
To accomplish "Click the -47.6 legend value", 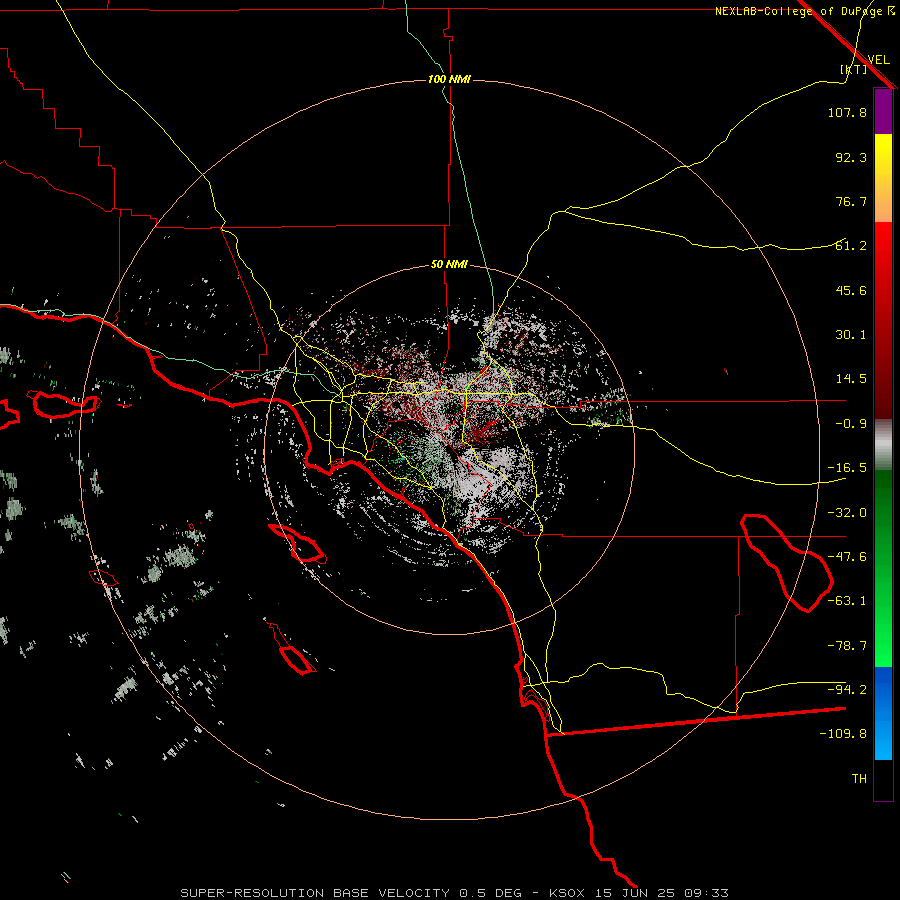I will pyautogui.click(x=847, y=557).
